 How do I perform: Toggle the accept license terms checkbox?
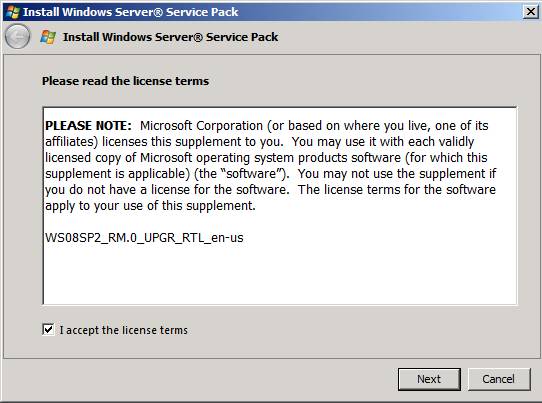(x=48, y=329)
